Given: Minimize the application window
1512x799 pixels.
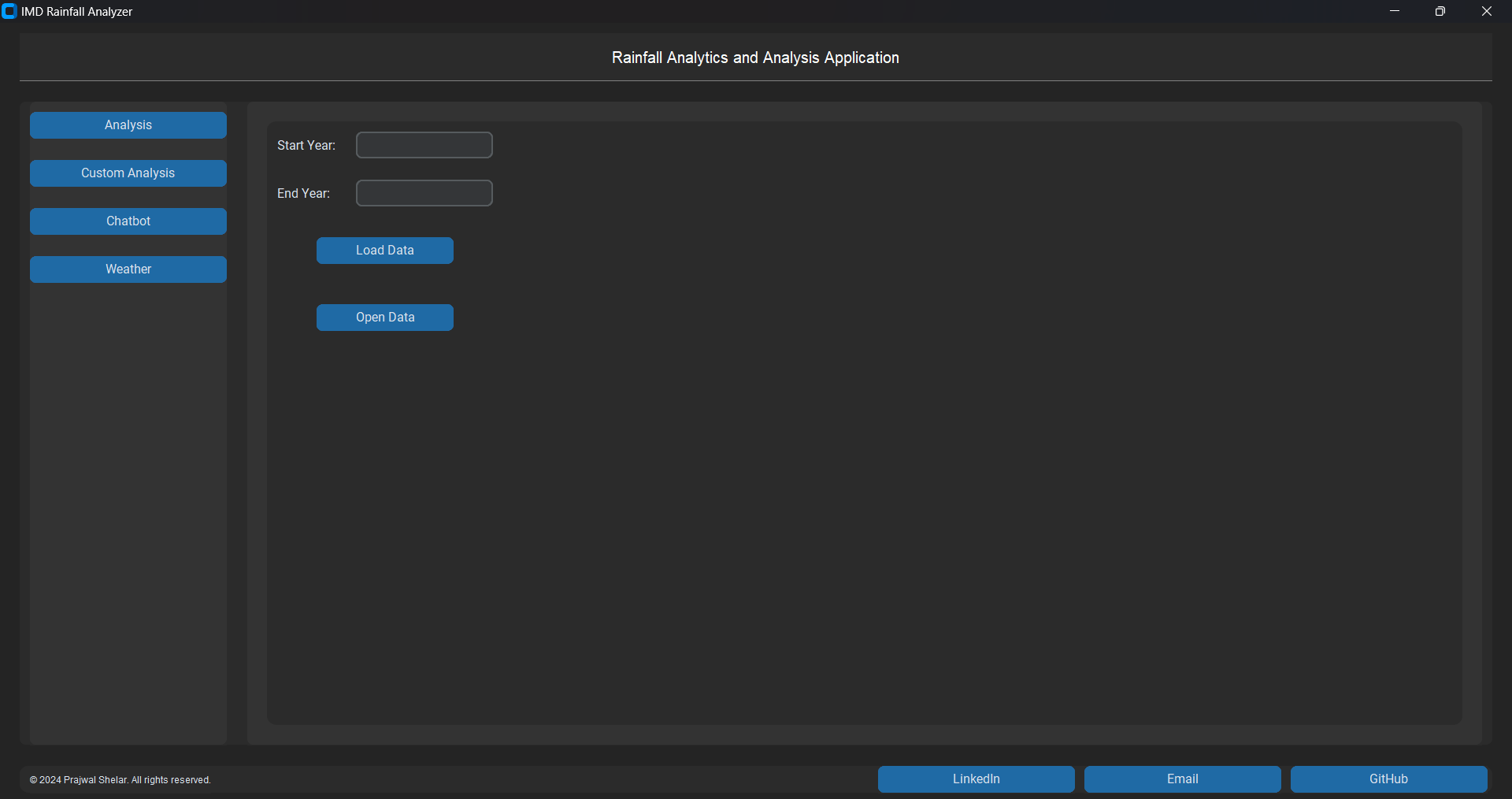Looking at the screenshot, I should [1395, 11].
